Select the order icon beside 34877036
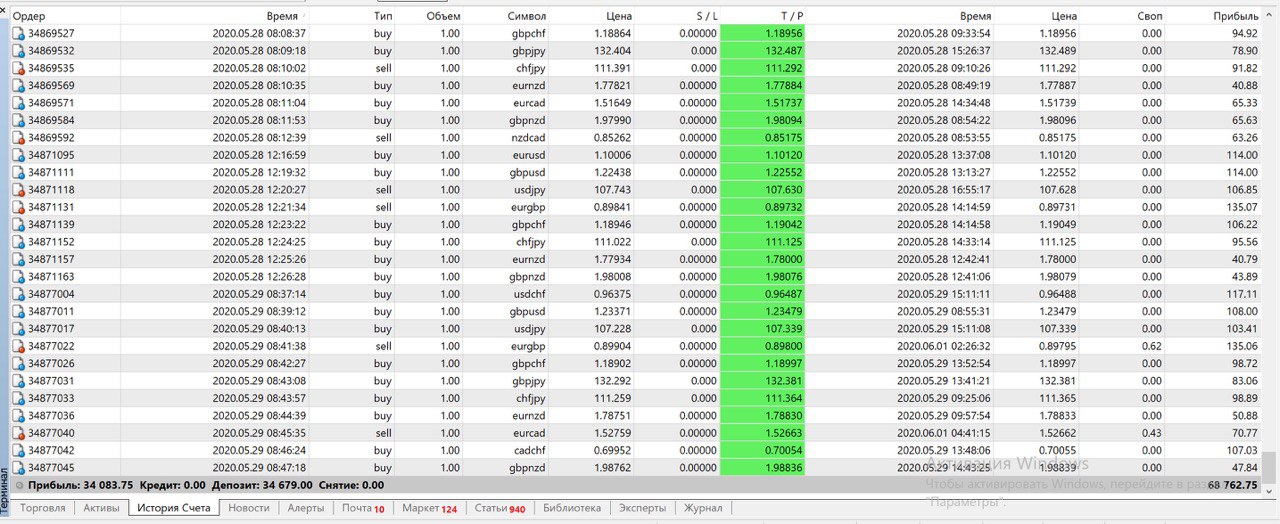 click(18, 415)
